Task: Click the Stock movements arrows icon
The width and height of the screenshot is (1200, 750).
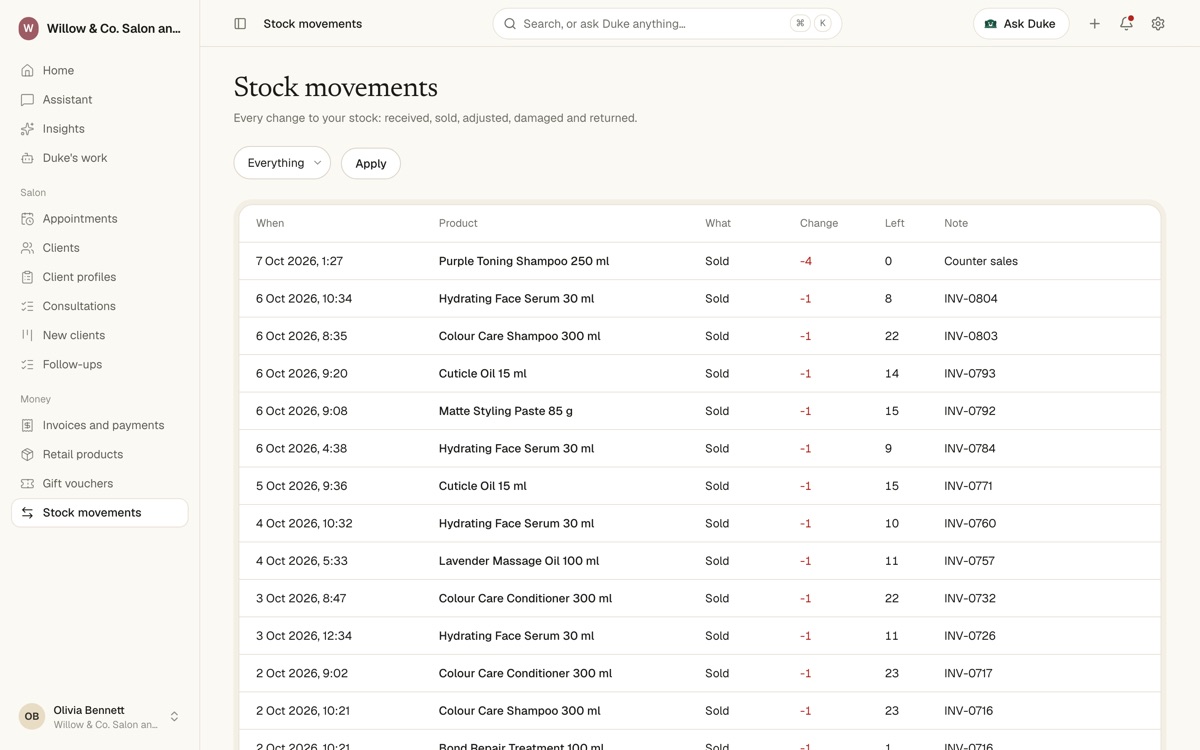Action: (27, 513)
